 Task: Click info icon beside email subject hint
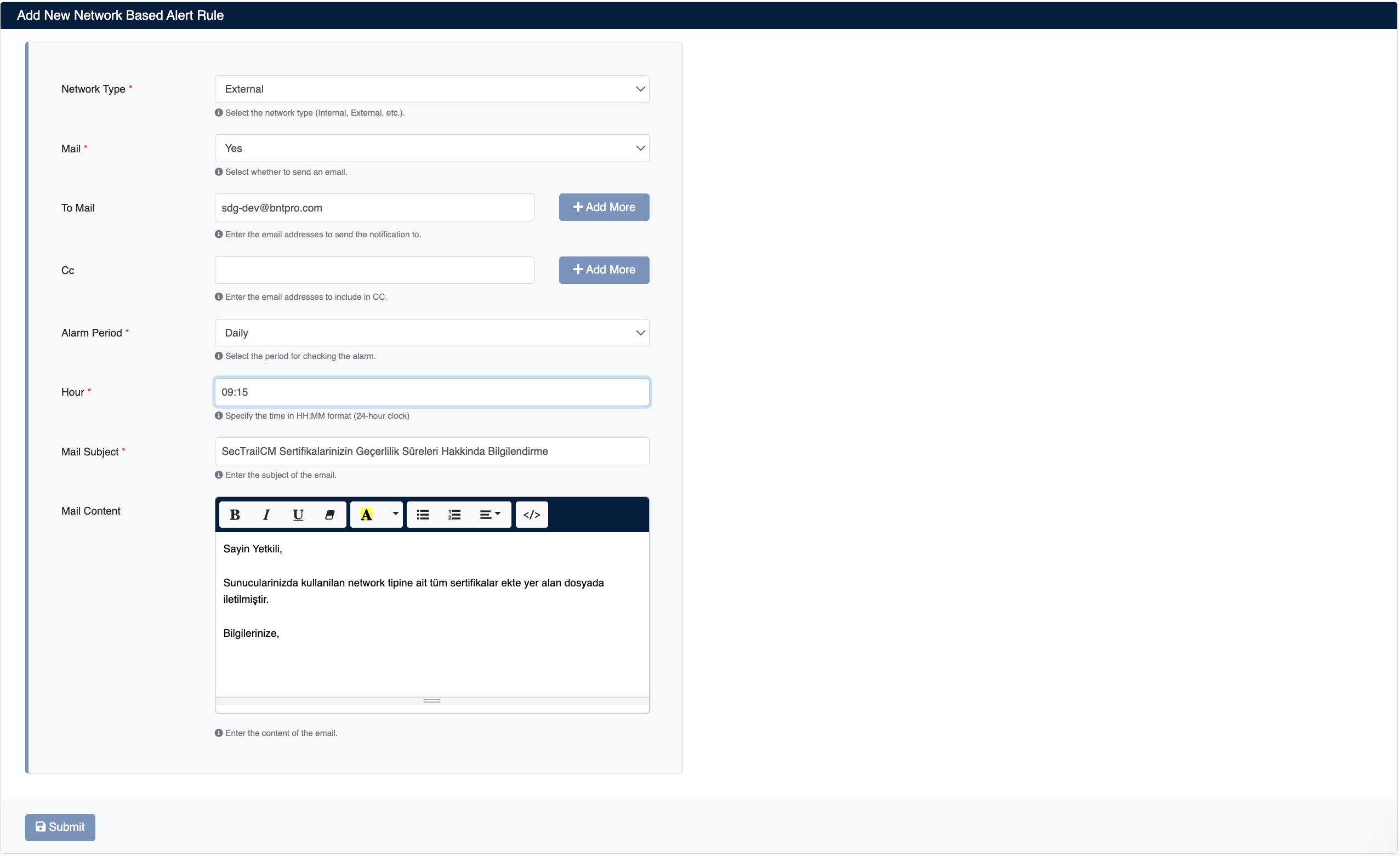click(219, 475)
